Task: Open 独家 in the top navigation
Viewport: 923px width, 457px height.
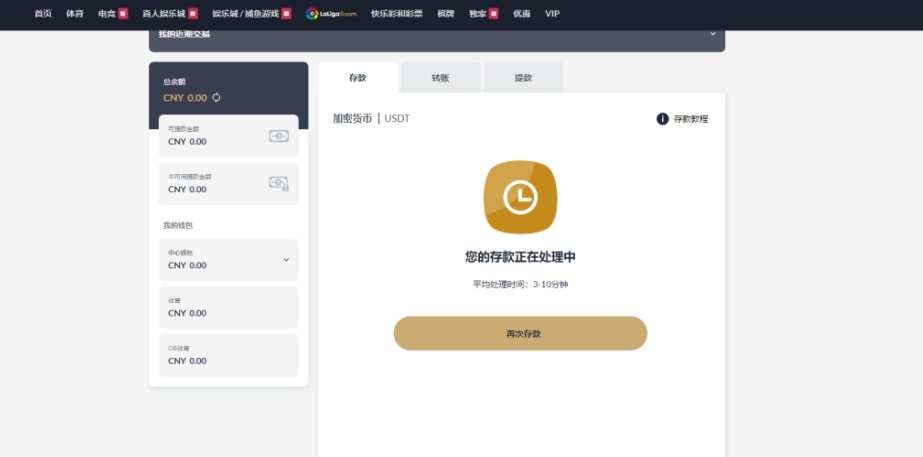Action: tap(477, 14)
